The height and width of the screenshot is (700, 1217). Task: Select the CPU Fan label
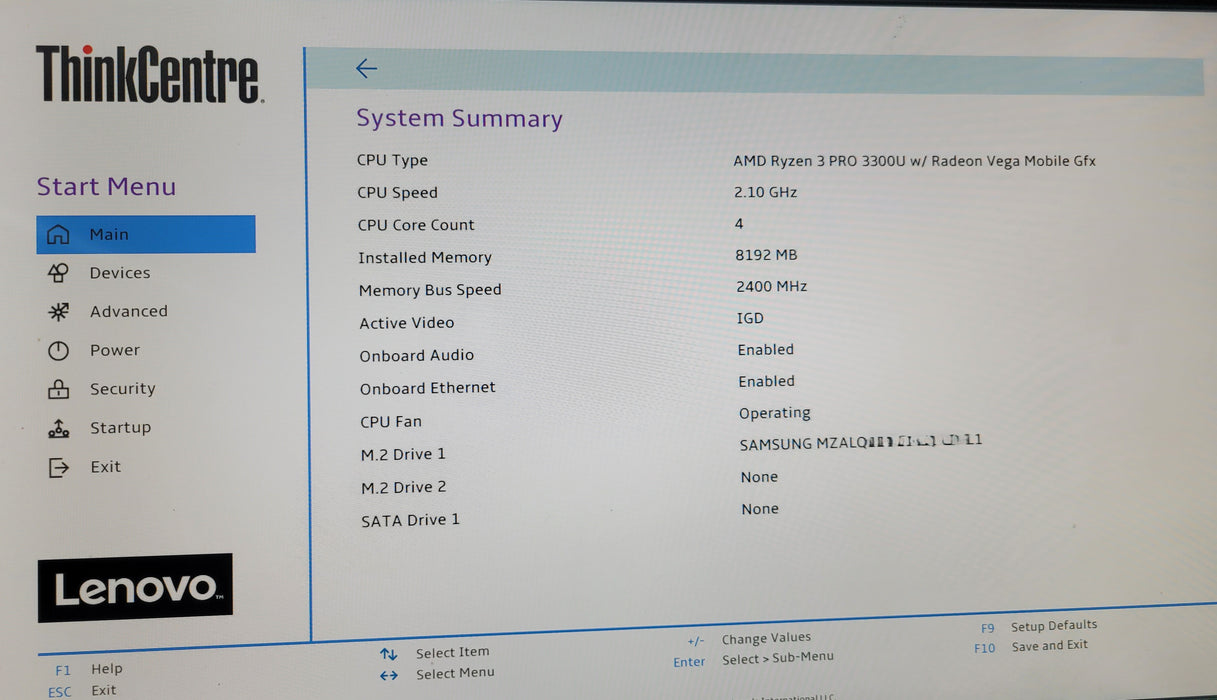tap(391, 421)
